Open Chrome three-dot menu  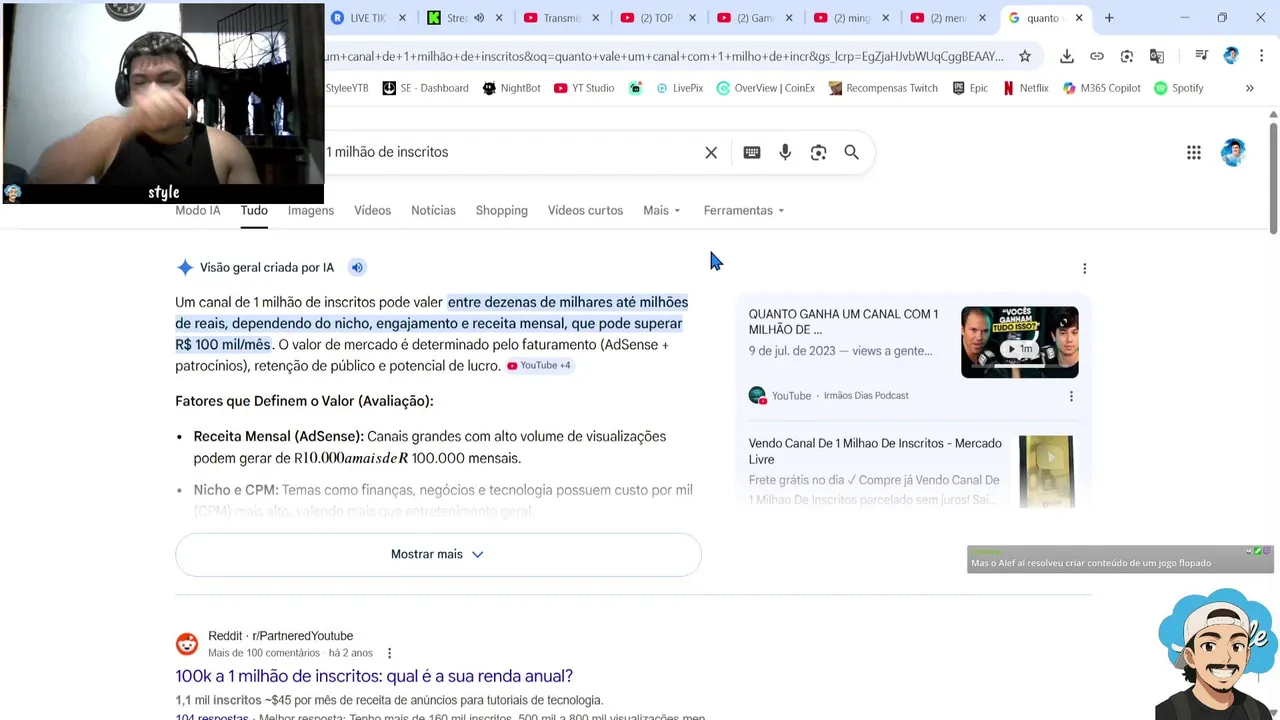pyautogui.click(x=1261, y=56)
